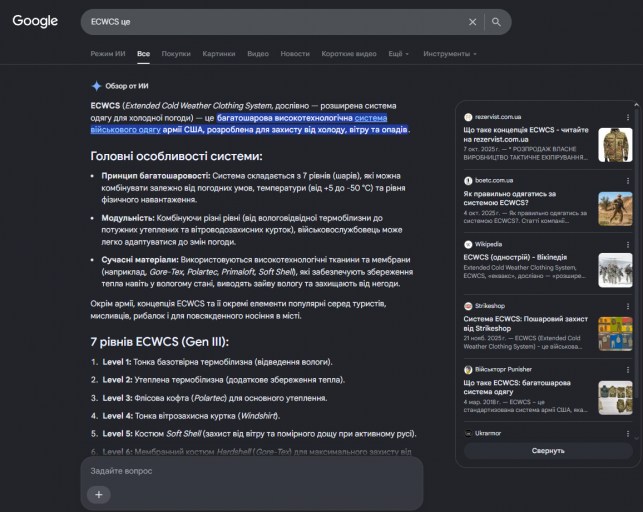
Task: Expand the Ещё dropdown menu
Action: 399,54
